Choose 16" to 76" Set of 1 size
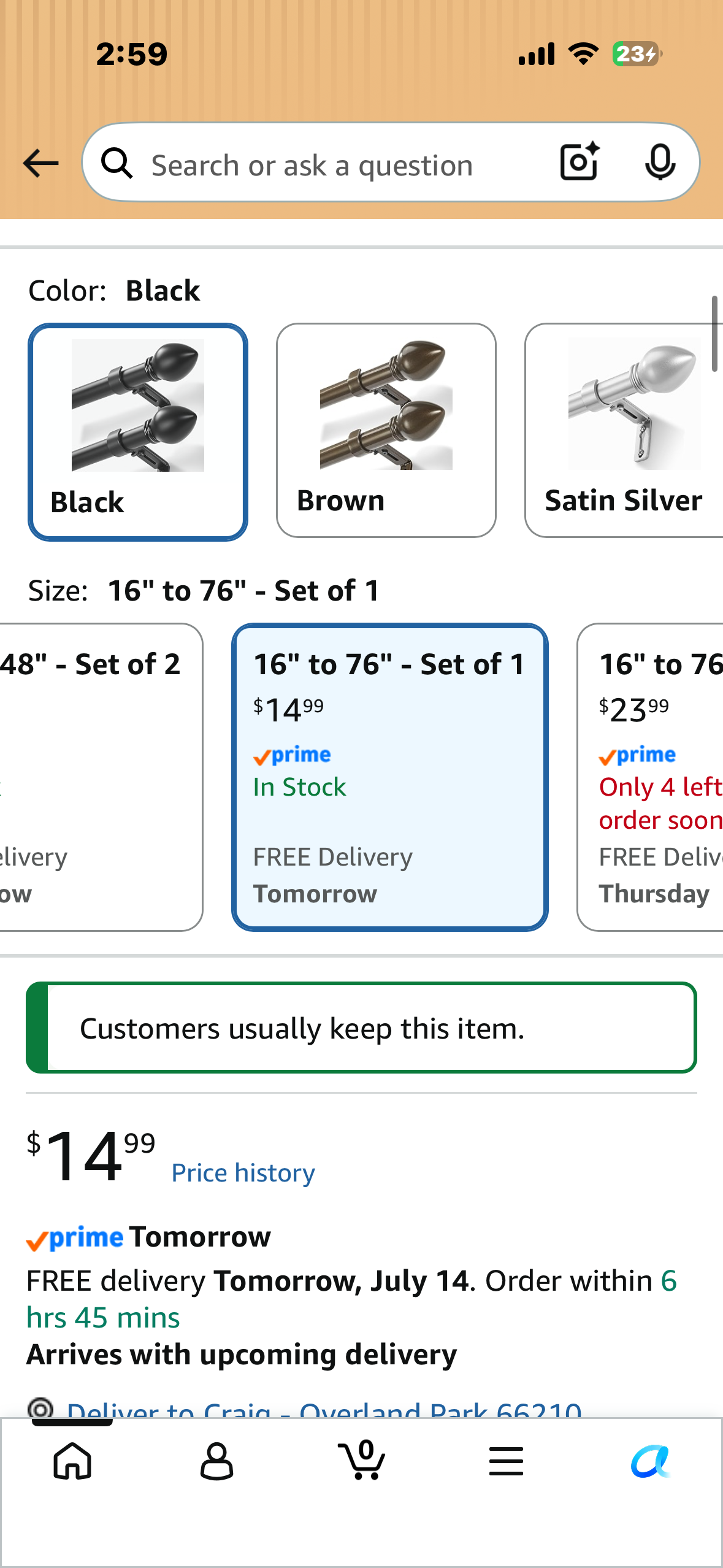This screenshot has height=1568, width=723. point(390,777)
